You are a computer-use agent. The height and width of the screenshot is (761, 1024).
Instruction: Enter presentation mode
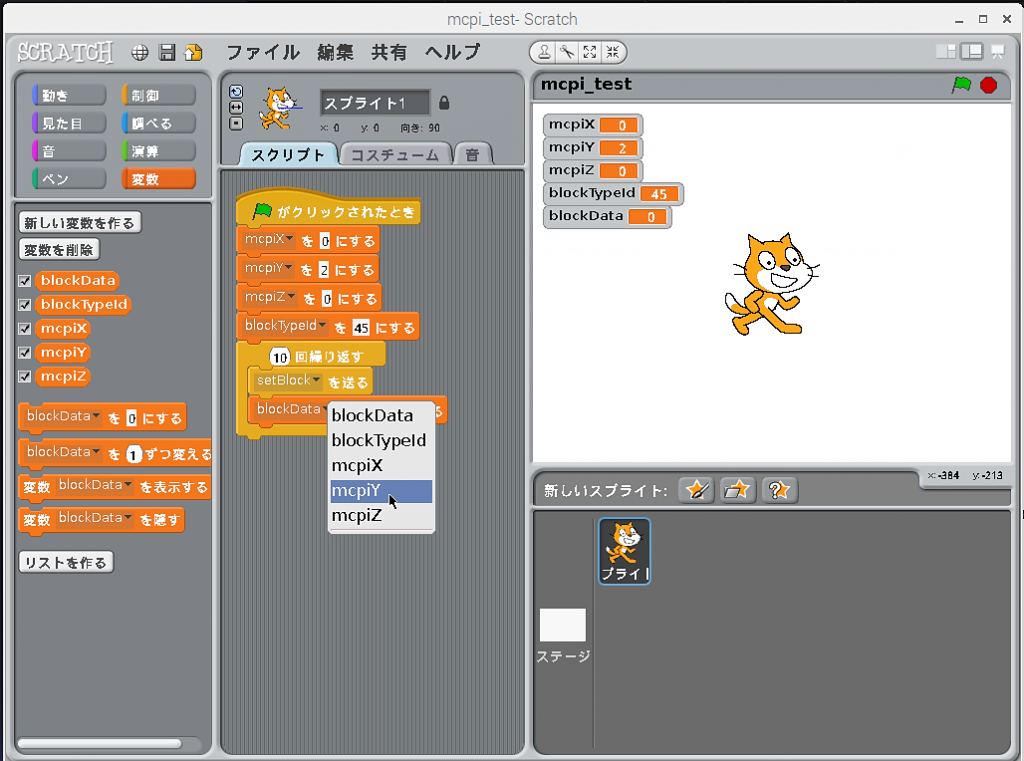pos(998,52)
